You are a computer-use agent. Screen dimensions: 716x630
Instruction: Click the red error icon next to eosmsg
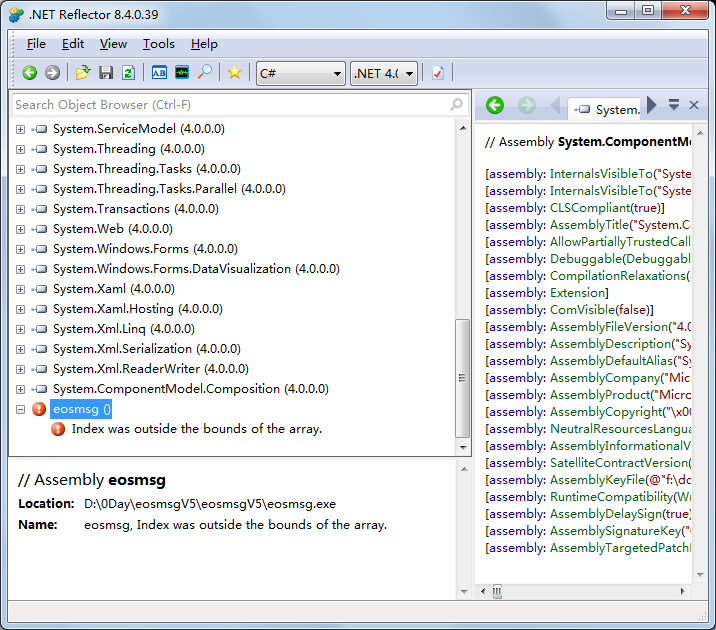[39, 409]
